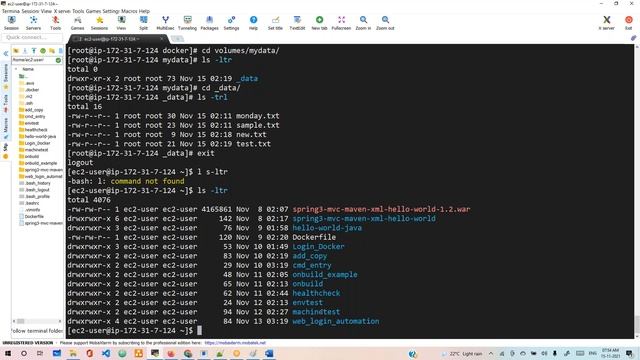The image size is (640, 360).
Task: Open the Games toolbar button
Action: pos(77,23)
